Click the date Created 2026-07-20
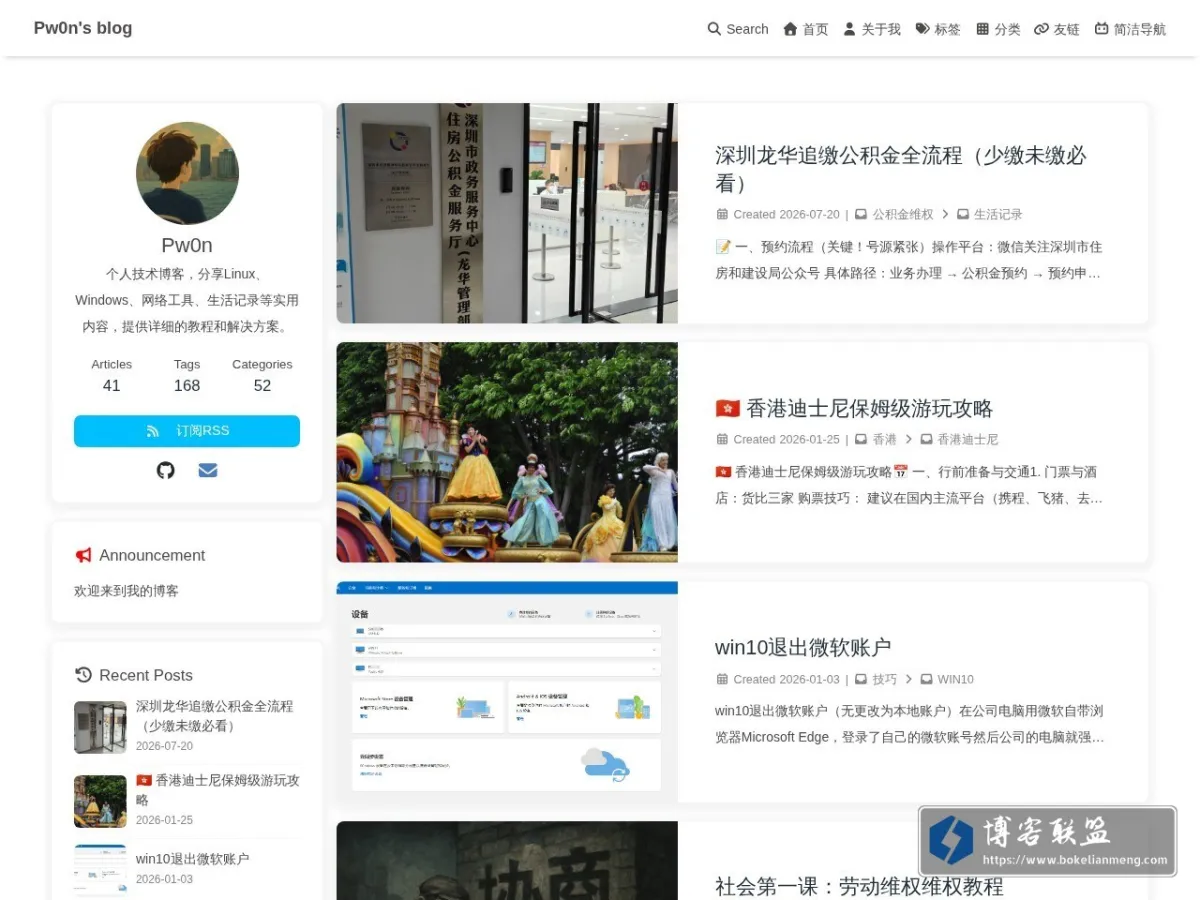Viewport: 1200px width, 900px height. (x=786, y=214)
